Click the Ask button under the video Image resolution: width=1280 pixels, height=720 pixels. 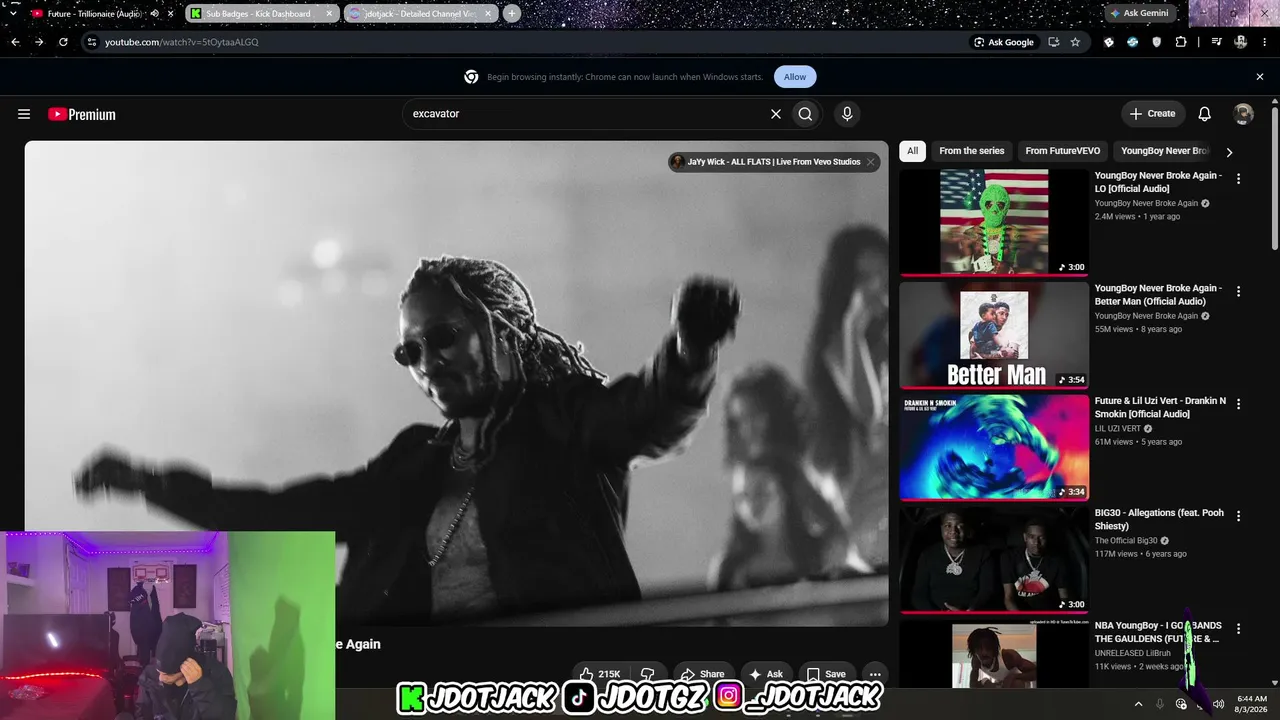click(x=766, y=674)
